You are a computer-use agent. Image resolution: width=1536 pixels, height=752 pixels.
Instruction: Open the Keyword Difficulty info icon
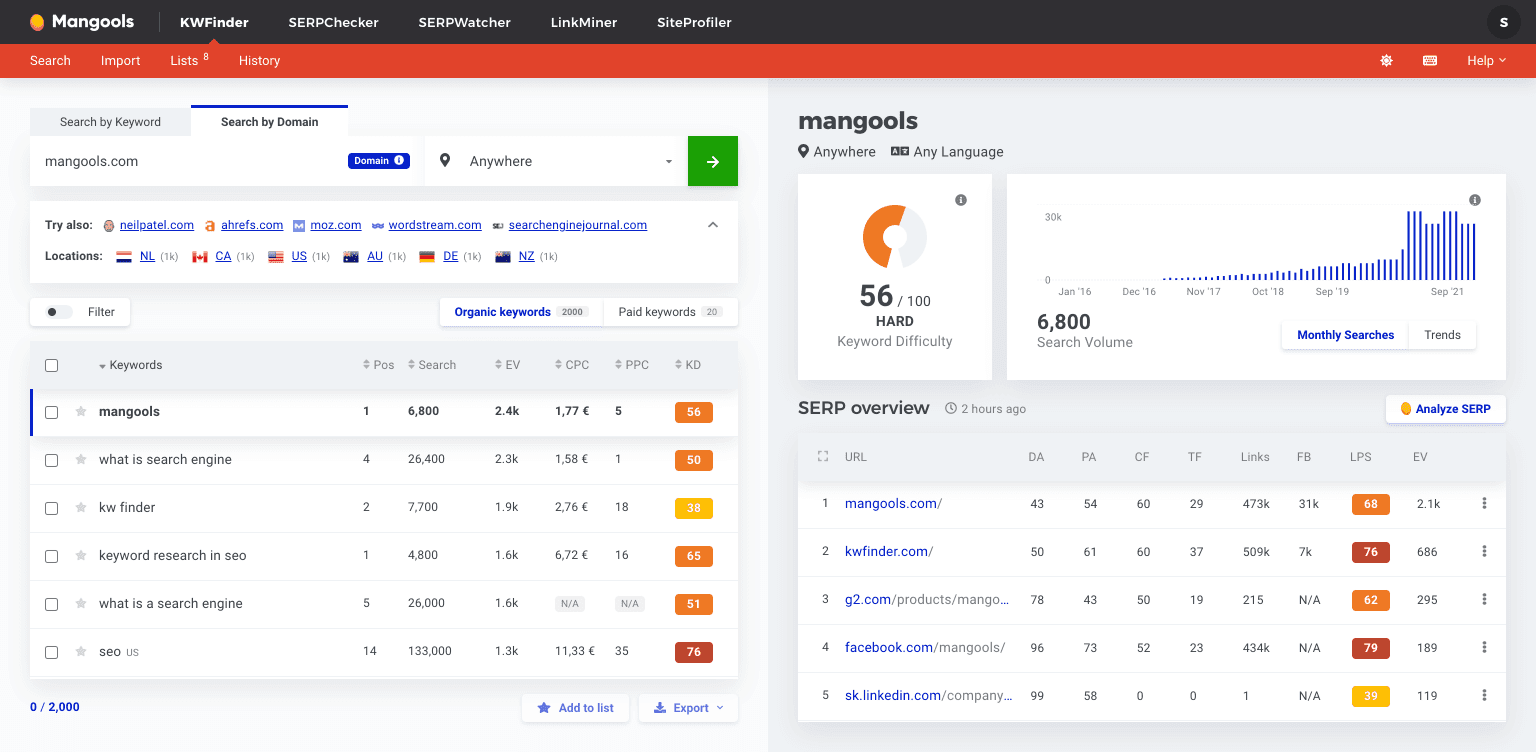[961, 200]
